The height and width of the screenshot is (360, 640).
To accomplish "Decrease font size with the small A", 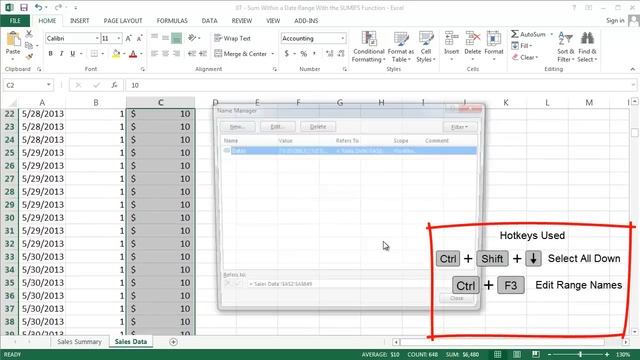I will click(139, 38).
